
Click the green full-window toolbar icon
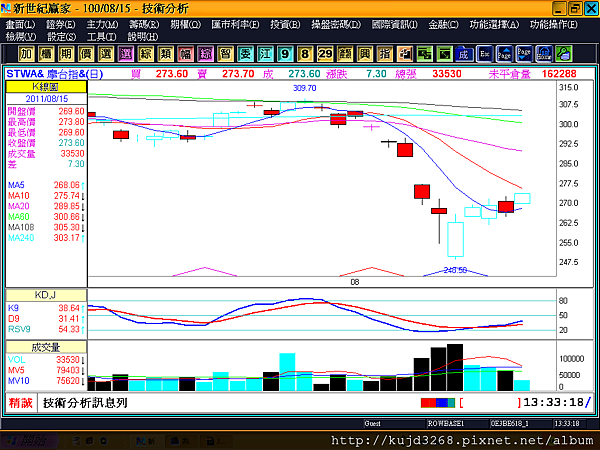point(445,54)
